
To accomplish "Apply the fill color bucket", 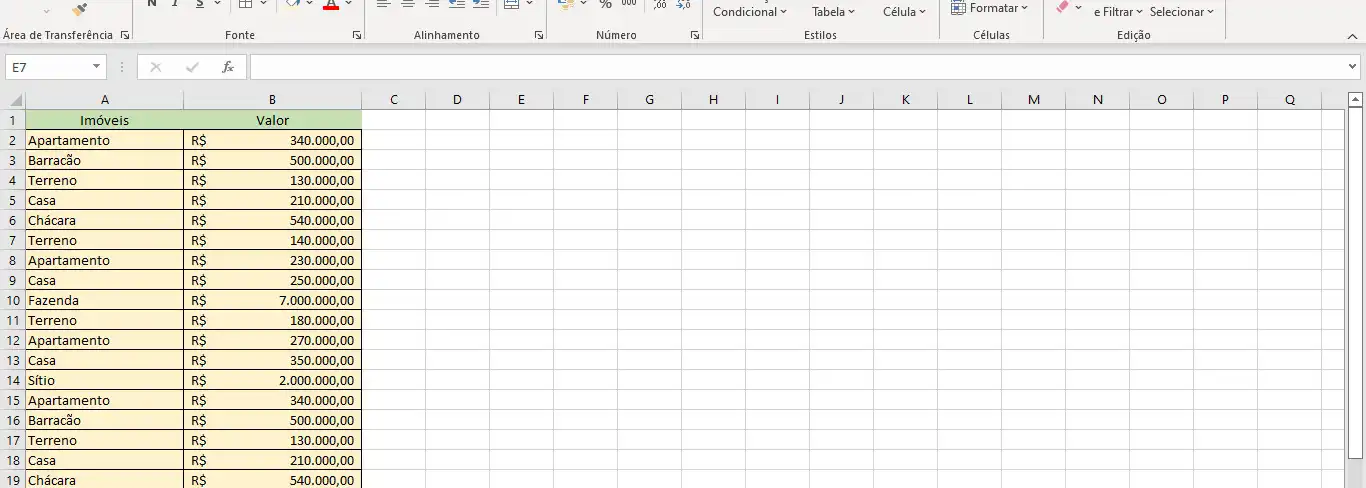I will click(294, 4).
